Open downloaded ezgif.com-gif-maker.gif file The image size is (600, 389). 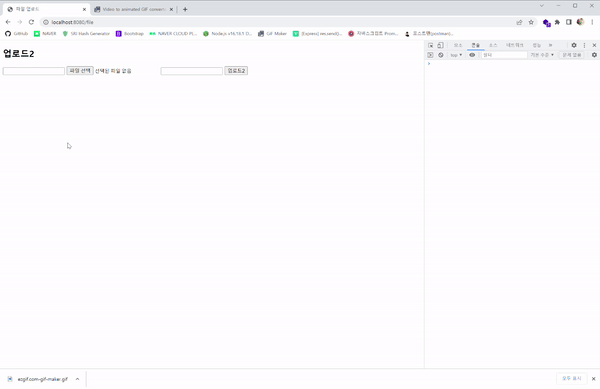coord(38,379)
